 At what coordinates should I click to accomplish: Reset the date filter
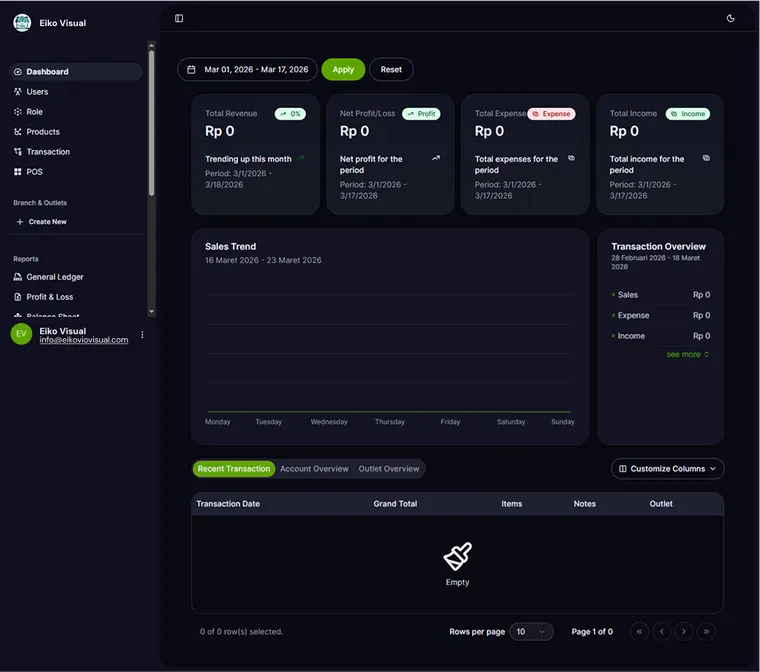pyautogui.click(x=391, y=69)
